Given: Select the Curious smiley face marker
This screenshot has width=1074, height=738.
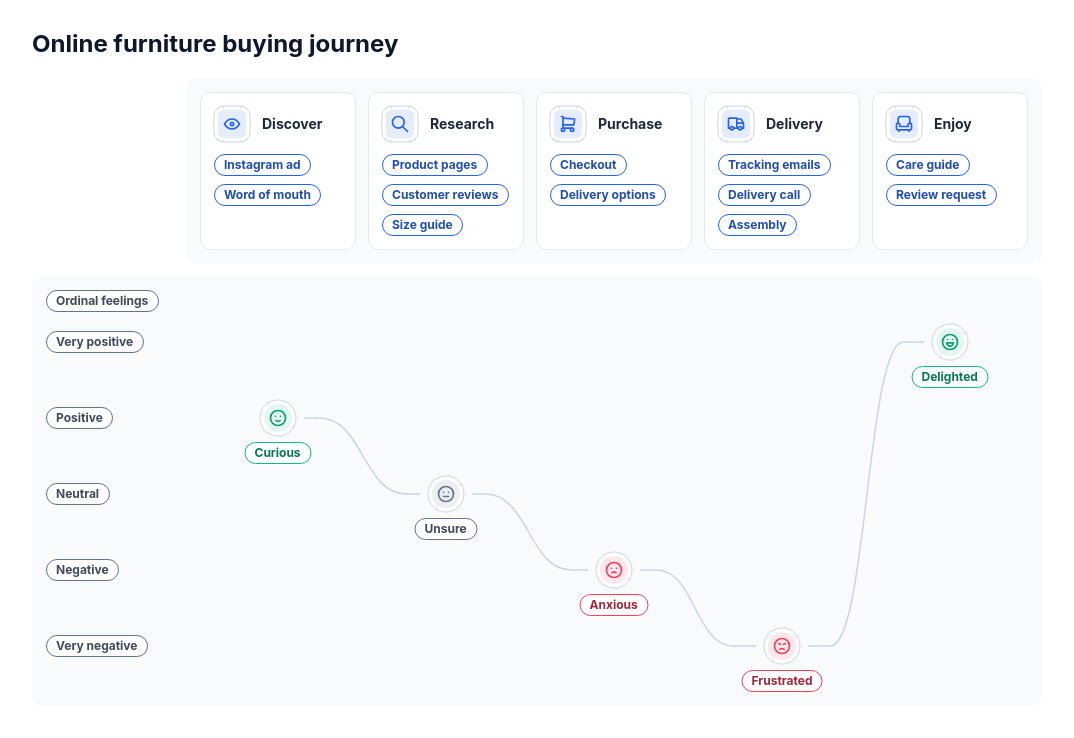Looking at the screenshot, I should (278, 418).
